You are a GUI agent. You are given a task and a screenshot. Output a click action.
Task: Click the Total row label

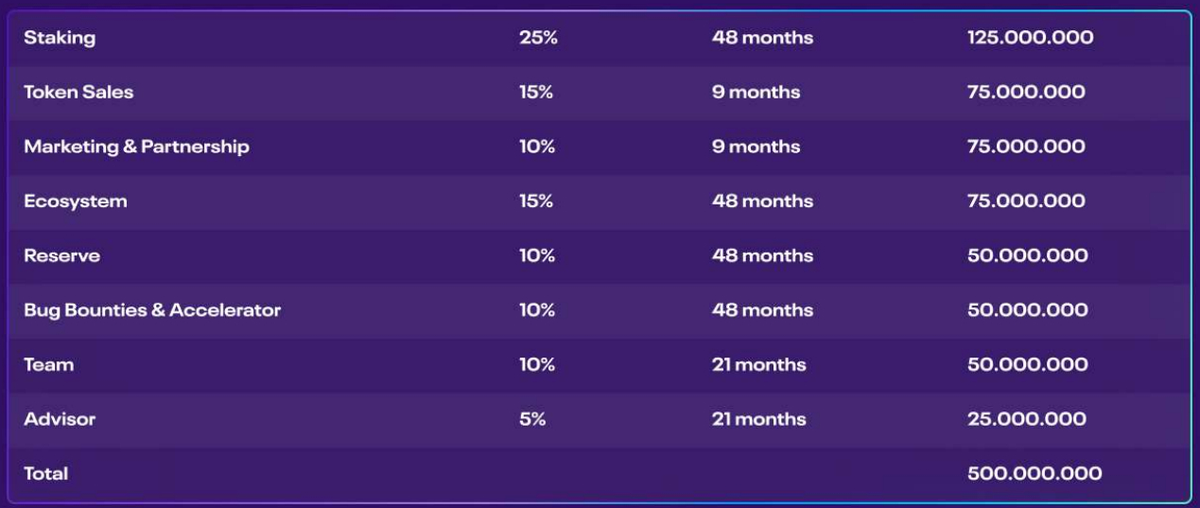coord(46,474)
